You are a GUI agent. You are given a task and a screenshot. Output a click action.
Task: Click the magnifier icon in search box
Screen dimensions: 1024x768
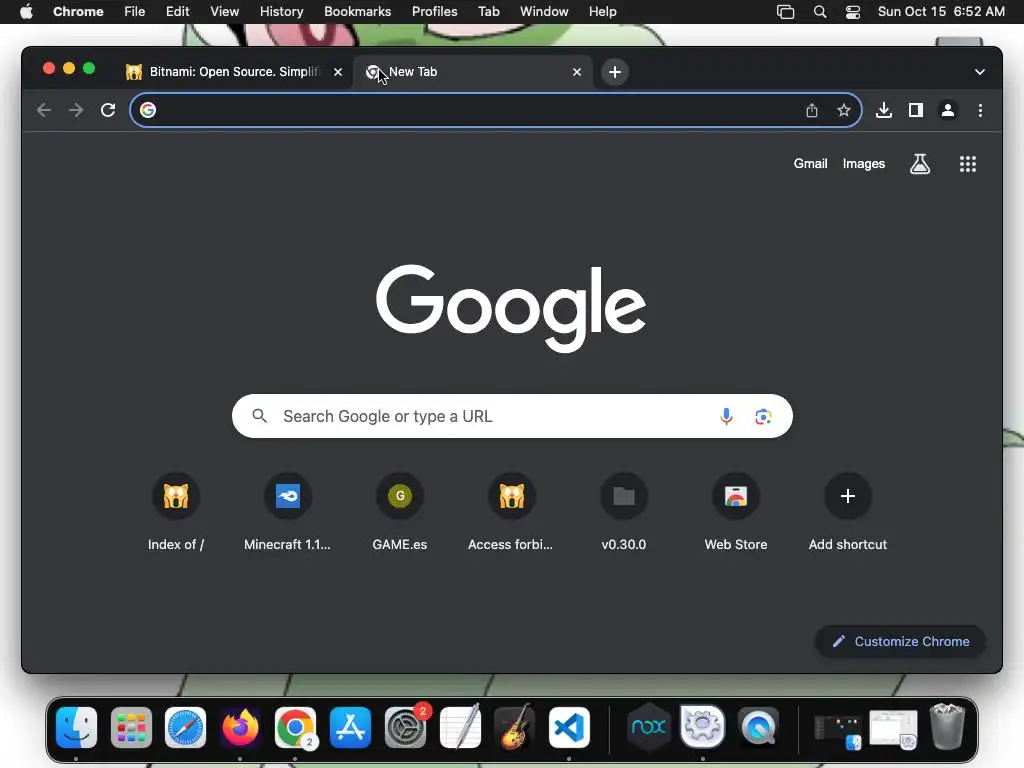[259, 416]
